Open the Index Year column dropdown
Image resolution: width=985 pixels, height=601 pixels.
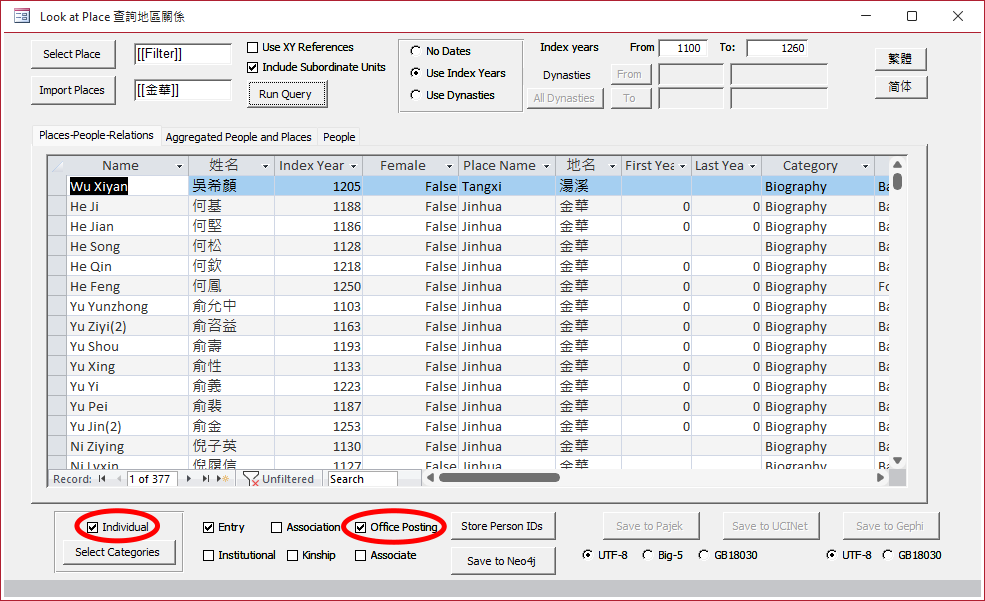pos(353,166)
